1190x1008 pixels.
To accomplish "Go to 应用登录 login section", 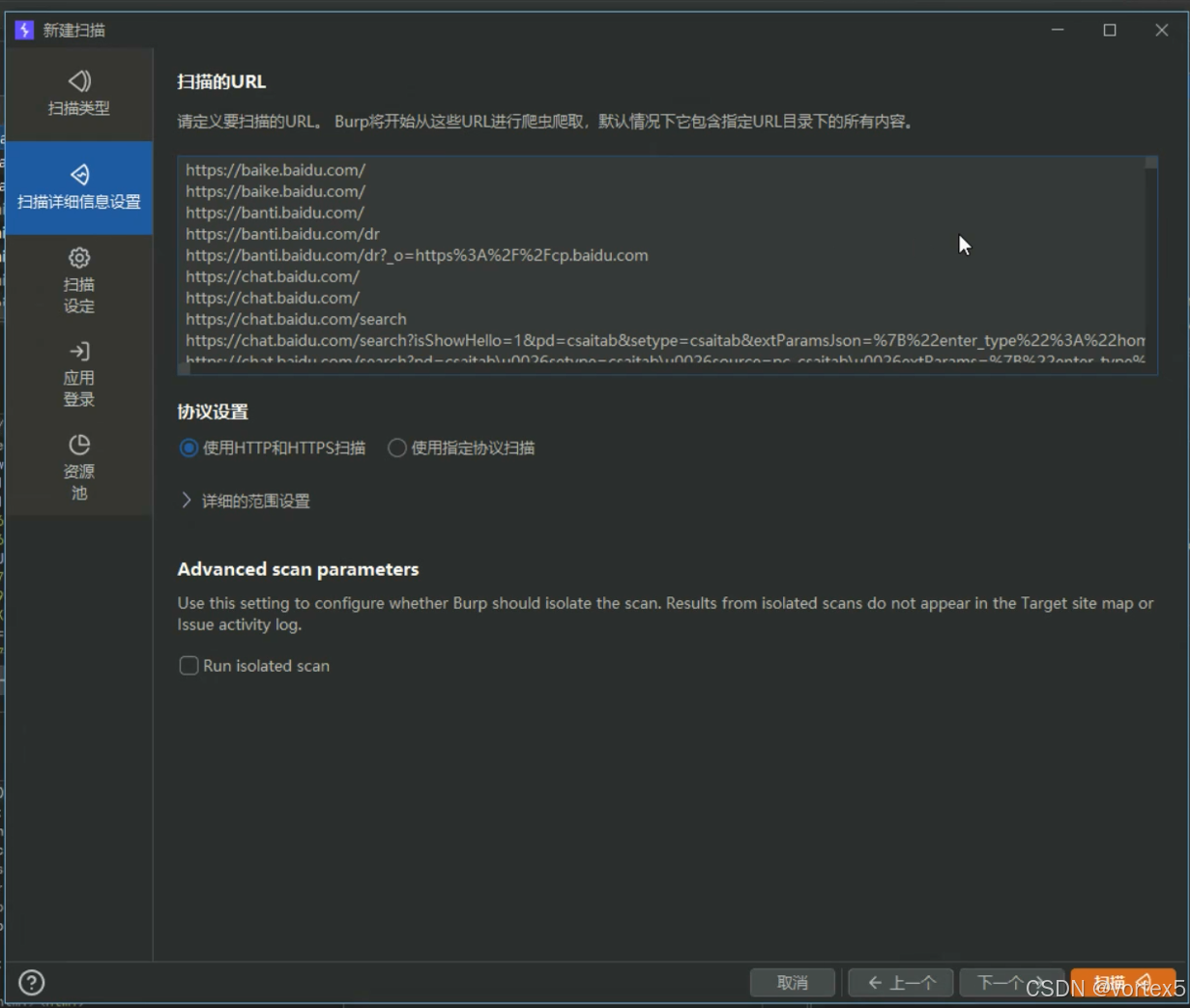I will coord(79,375).
